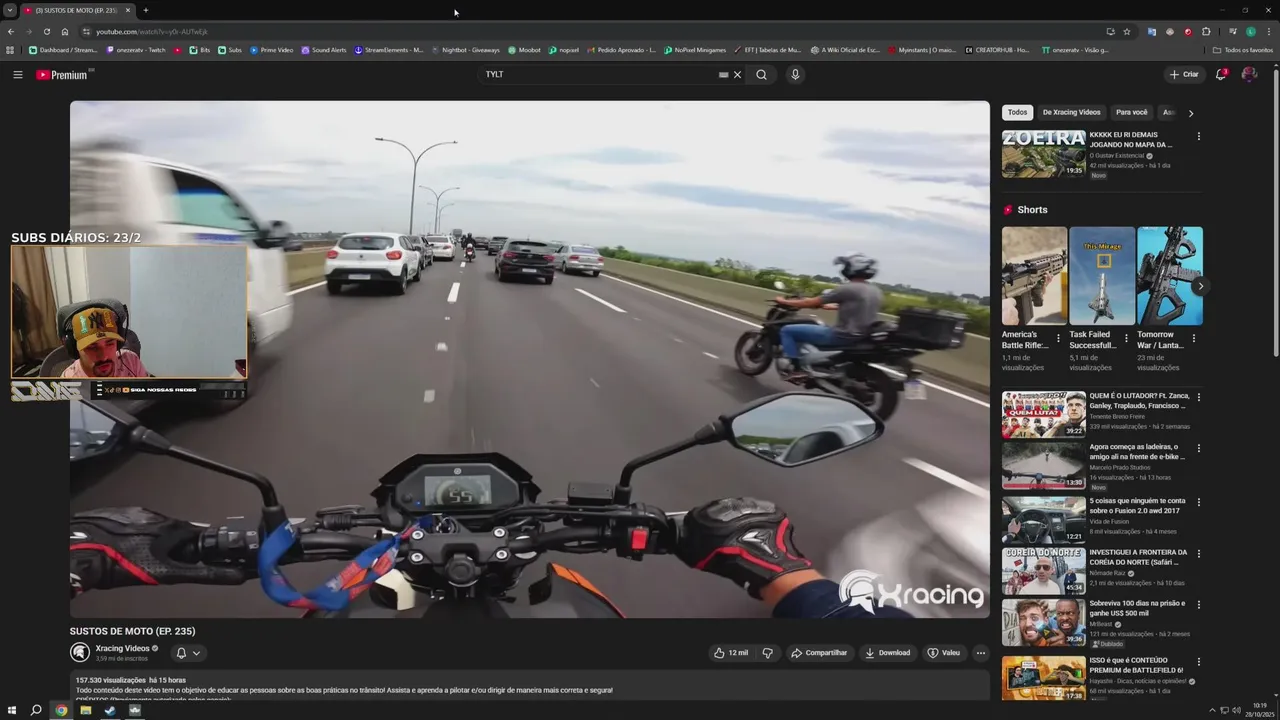
Task: Open YouTube notifications bell
Action: (x=1221, y=75)
